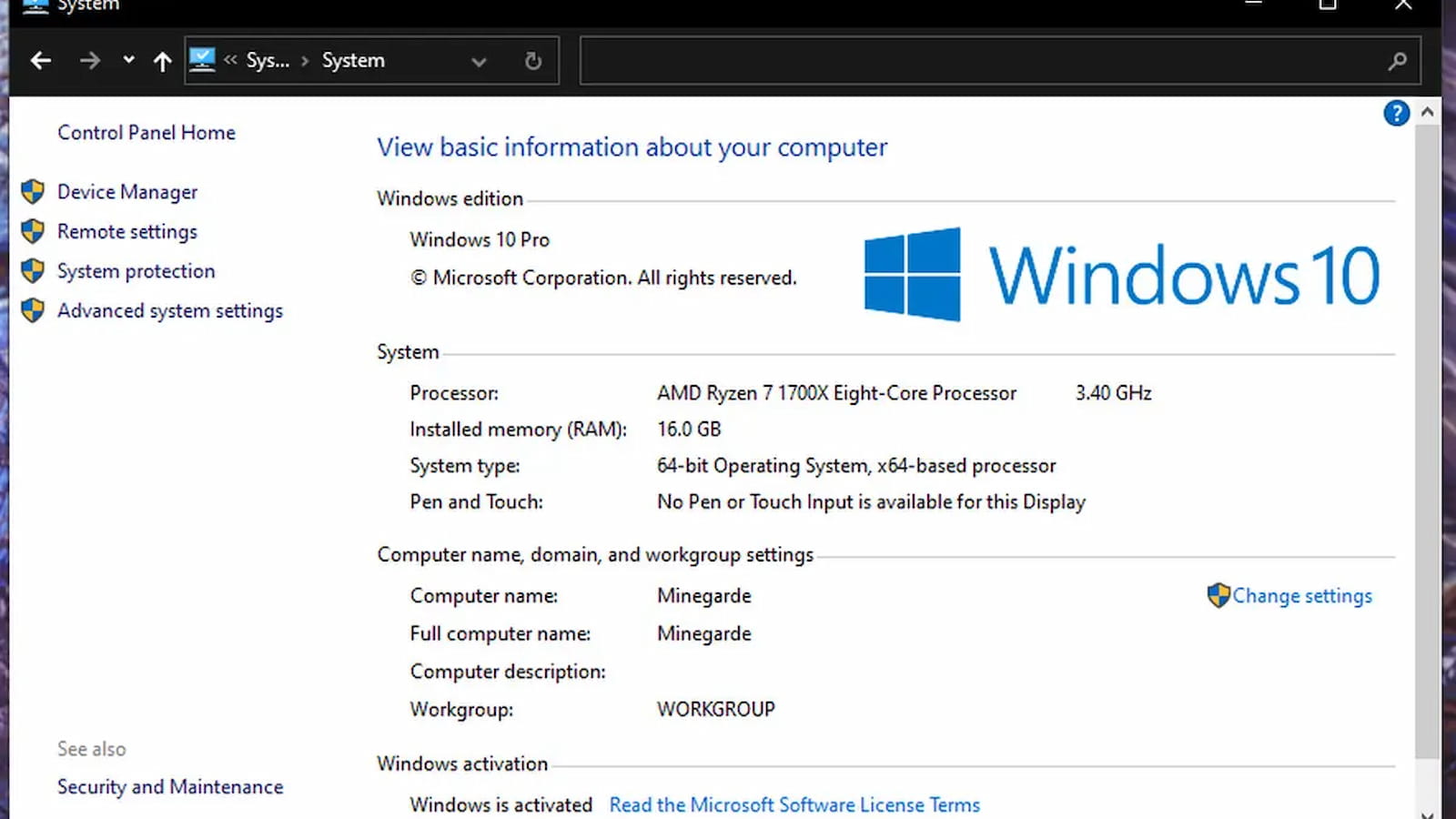This screenshot has height=819, width=1456.
Task: Open System protection link
Action: click(x=136, y=271)
